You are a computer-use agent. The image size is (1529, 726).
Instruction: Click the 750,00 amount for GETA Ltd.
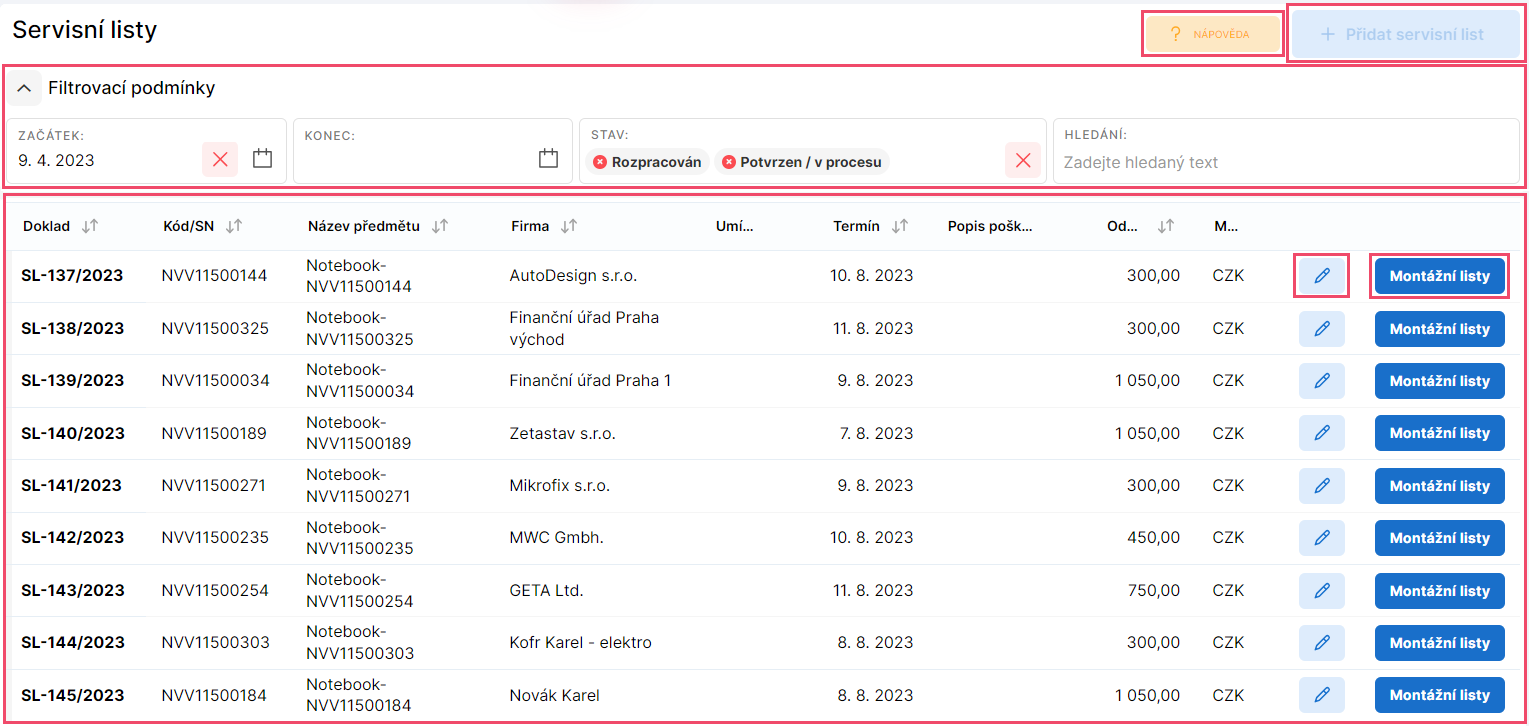(x=1154, y=591)
